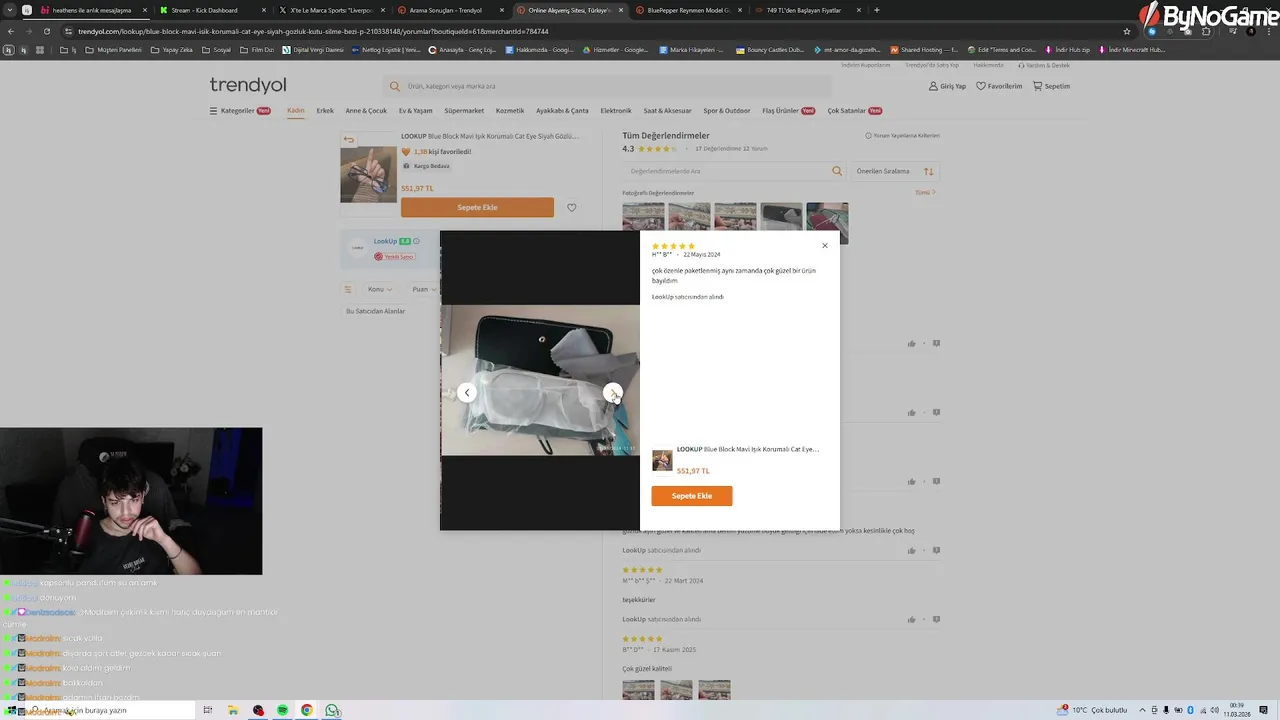Add product to favorites with heart icon
The image size is (1280, 720).
(572, 208)
